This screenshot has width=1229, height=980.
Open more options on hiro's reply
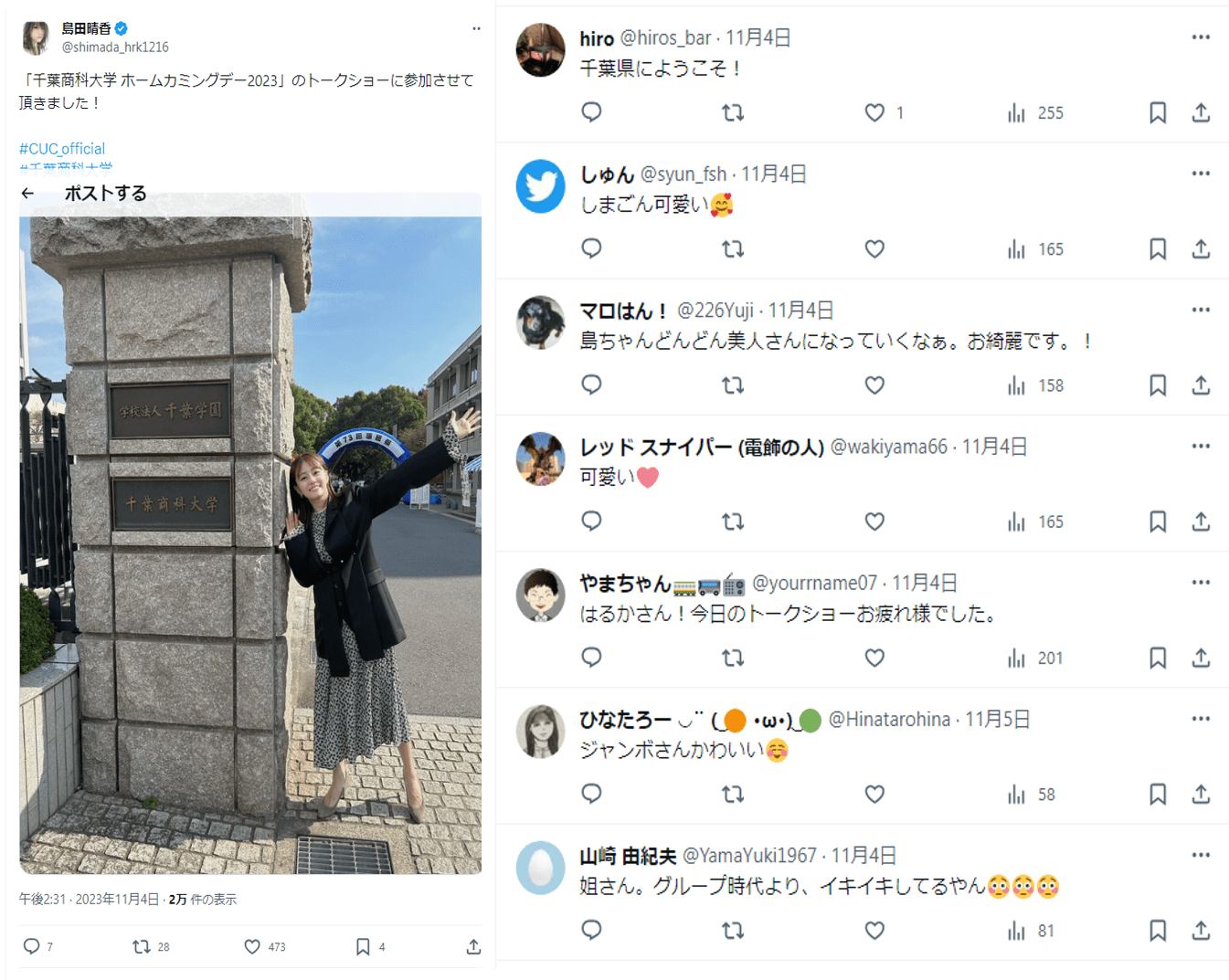(1201, 37)
